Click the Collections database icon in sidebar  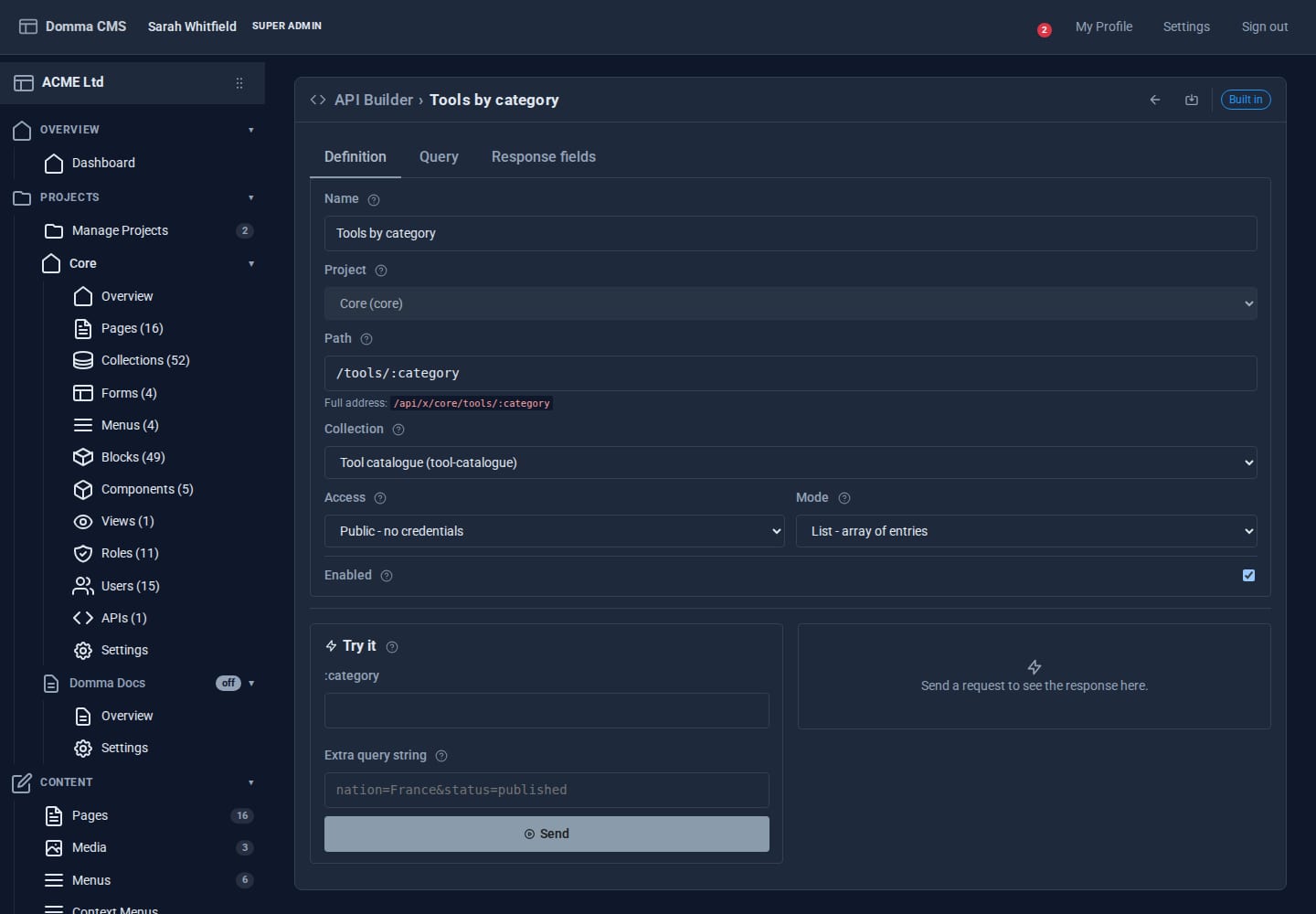click(x=83, y=360)
